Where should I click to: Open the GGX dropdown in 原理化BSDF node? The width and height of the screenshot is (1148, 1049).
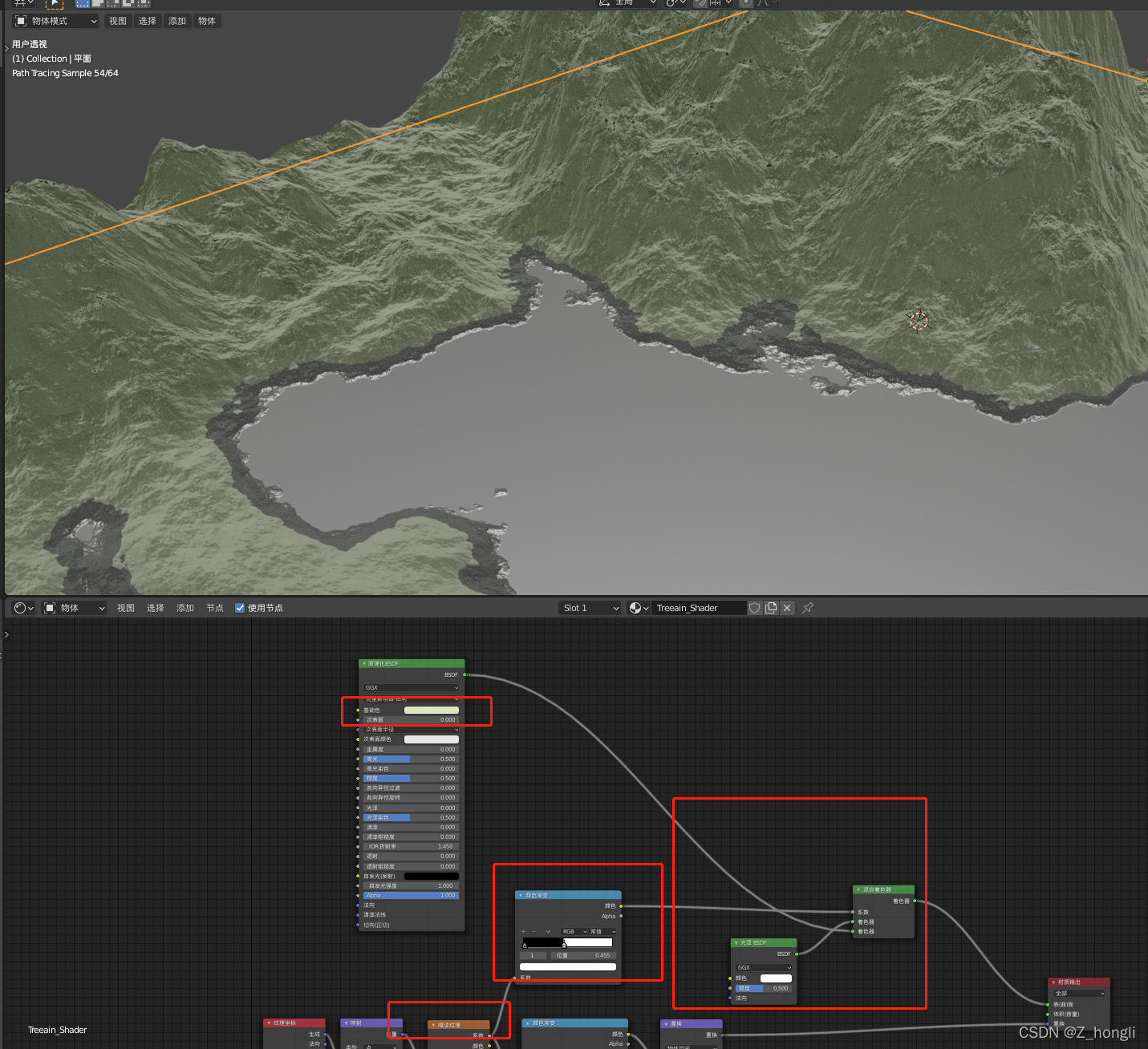tap(412, 687)
